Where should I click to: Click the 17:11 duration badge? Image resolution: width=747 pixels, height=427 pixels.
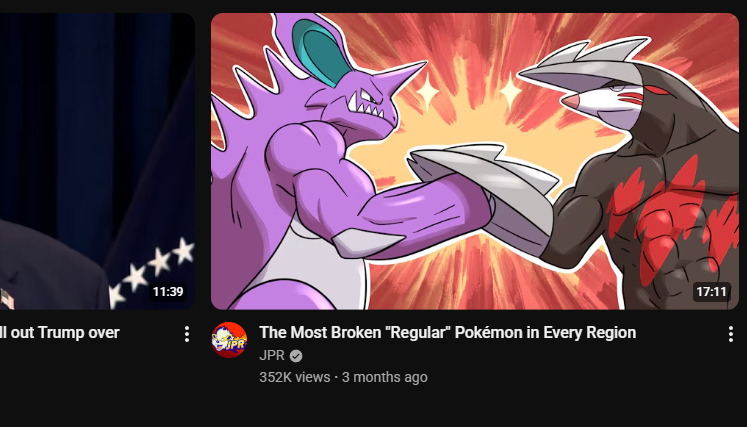tap(711, 292)
